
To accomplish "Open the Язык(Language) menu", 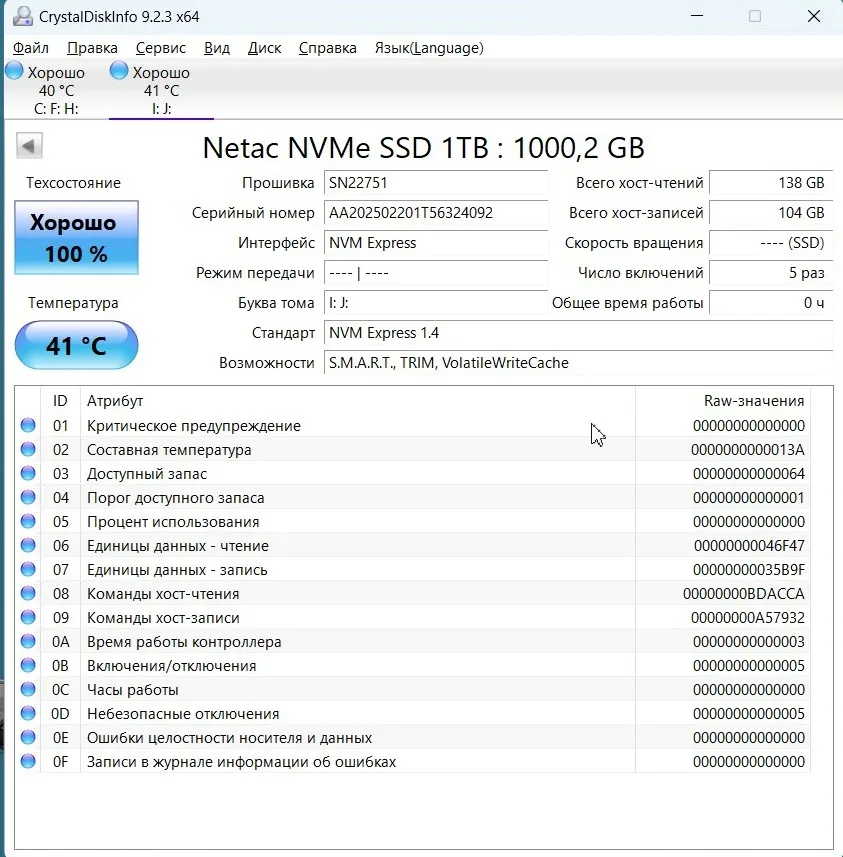I will (428, 48).
